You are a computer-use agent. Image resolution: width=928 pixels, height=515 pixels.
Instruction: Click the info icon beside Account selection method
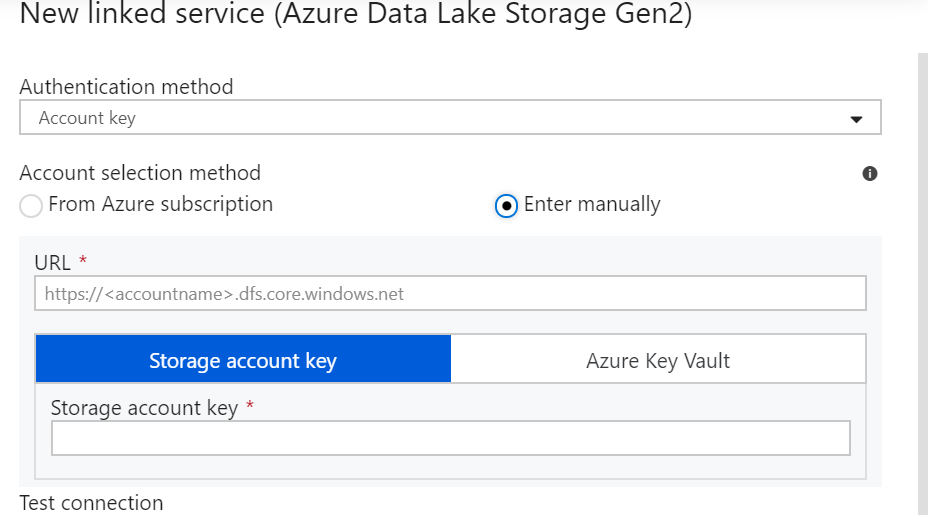(x=869, y=173)
